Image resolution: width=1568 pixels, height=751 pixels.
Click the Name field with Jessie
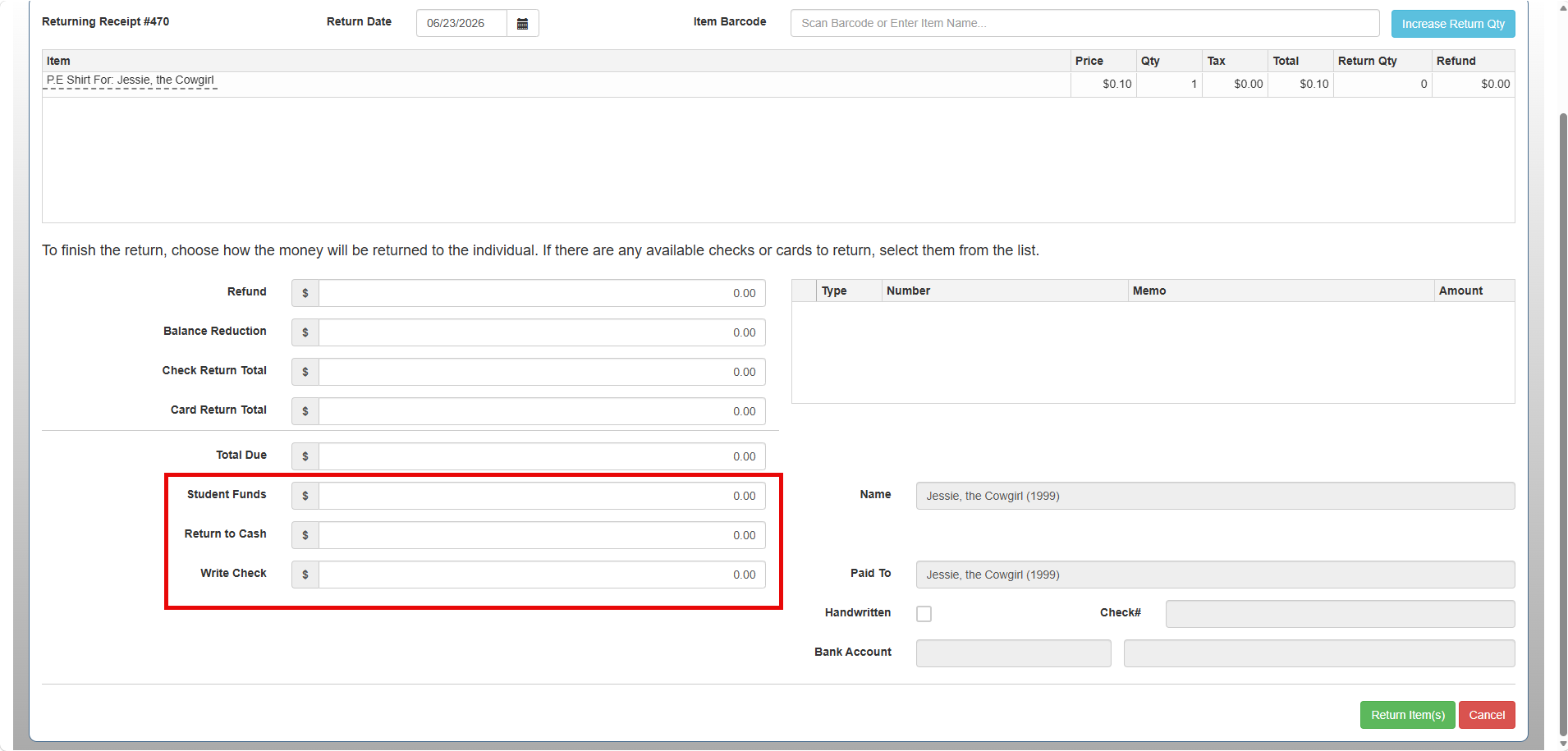coord(1215,496)
